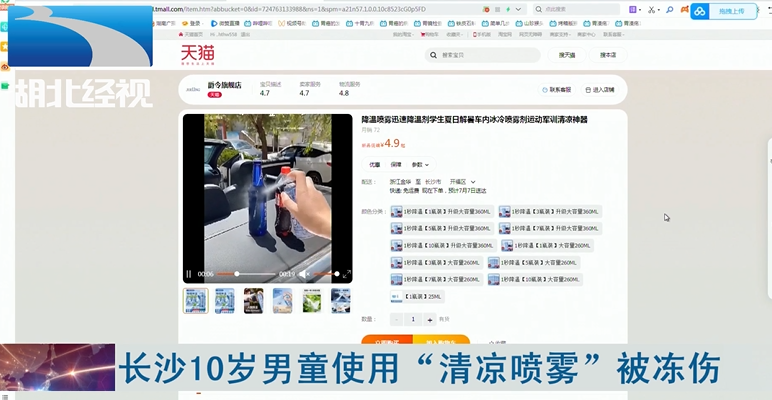Enter fullscreen on the product video
The image size is (772, 400).
click(x=347, y=274)
